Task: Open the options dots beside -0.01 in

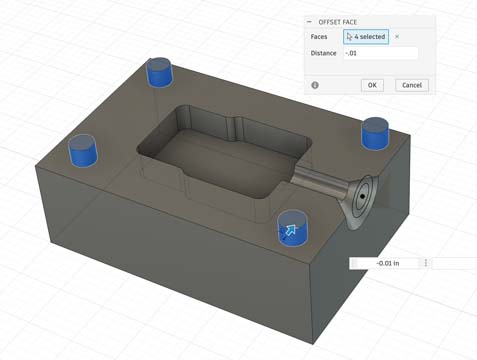Action: point(426,263)
